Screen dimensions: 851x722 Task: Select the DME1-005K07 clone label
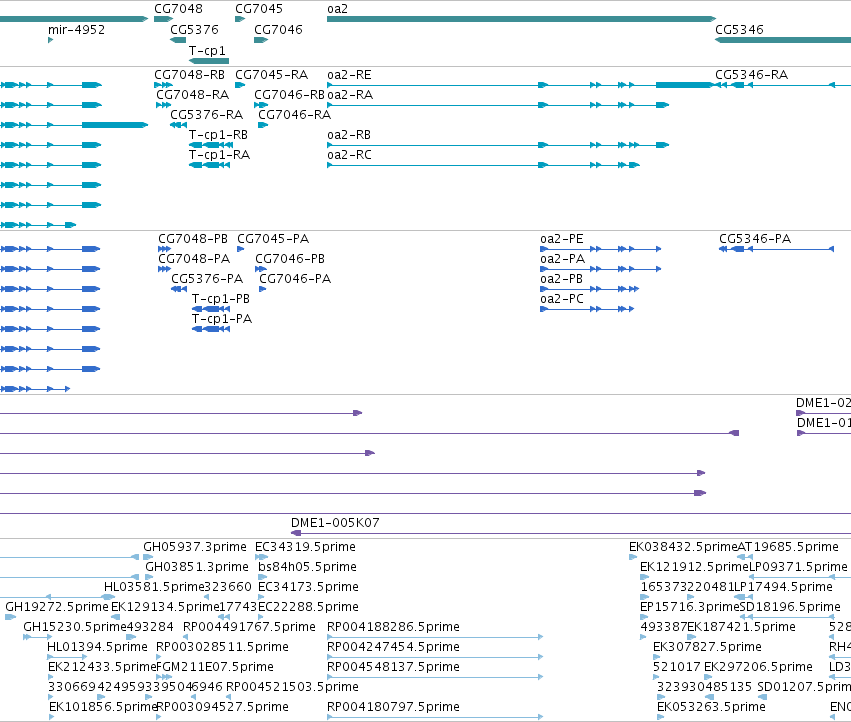pos(335,523)
